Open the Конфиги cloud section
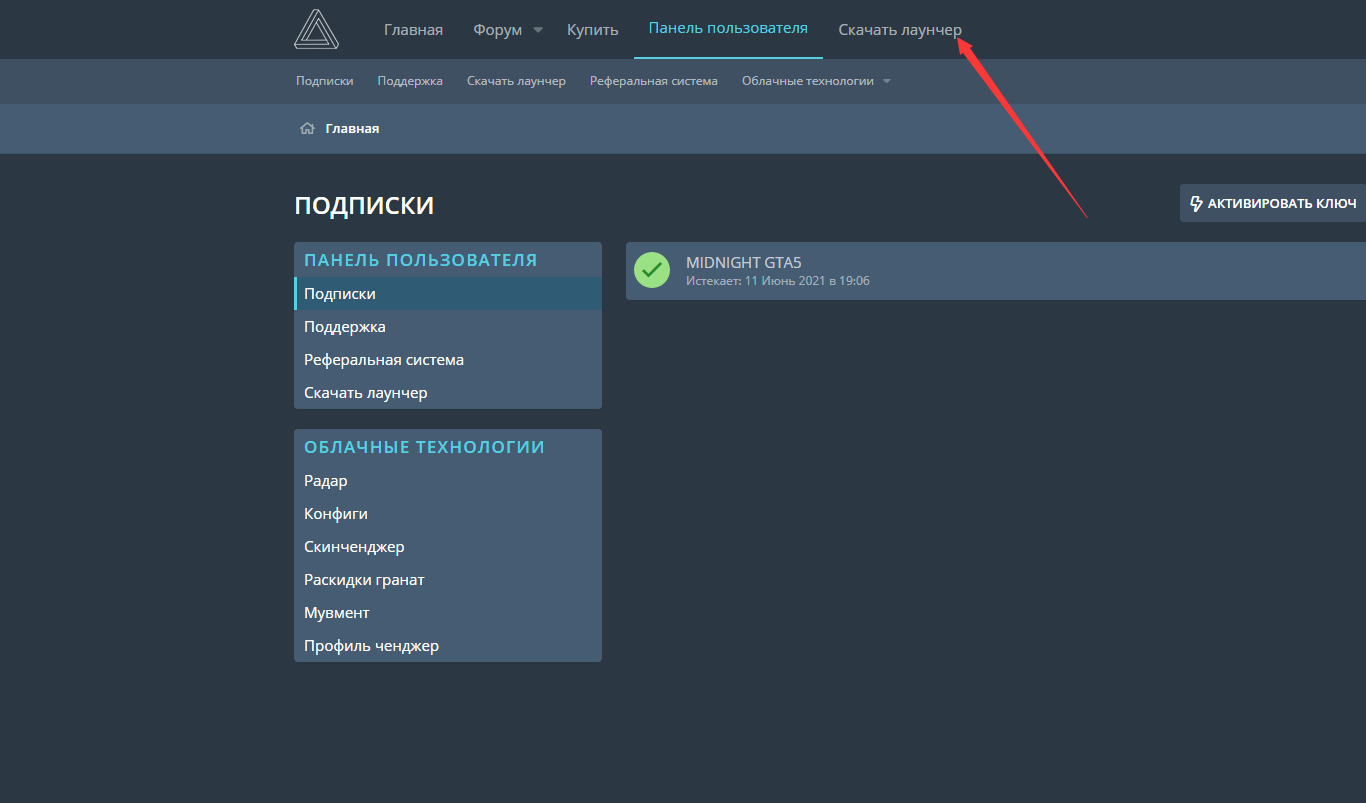The height and width of the screenshot is (803, 1366). pos(448,514)
